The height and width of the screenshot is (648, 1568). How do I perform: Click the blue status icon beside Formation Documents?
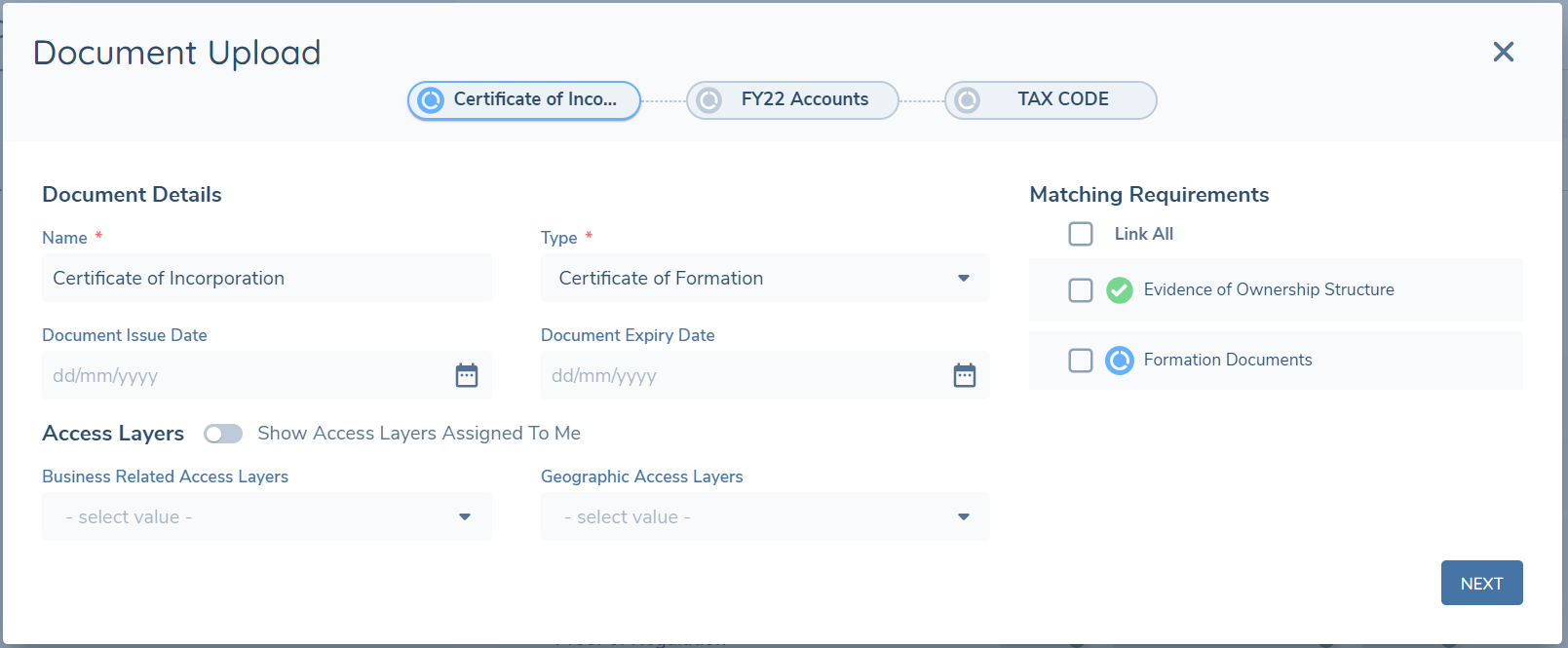[x=1120, y=361]
